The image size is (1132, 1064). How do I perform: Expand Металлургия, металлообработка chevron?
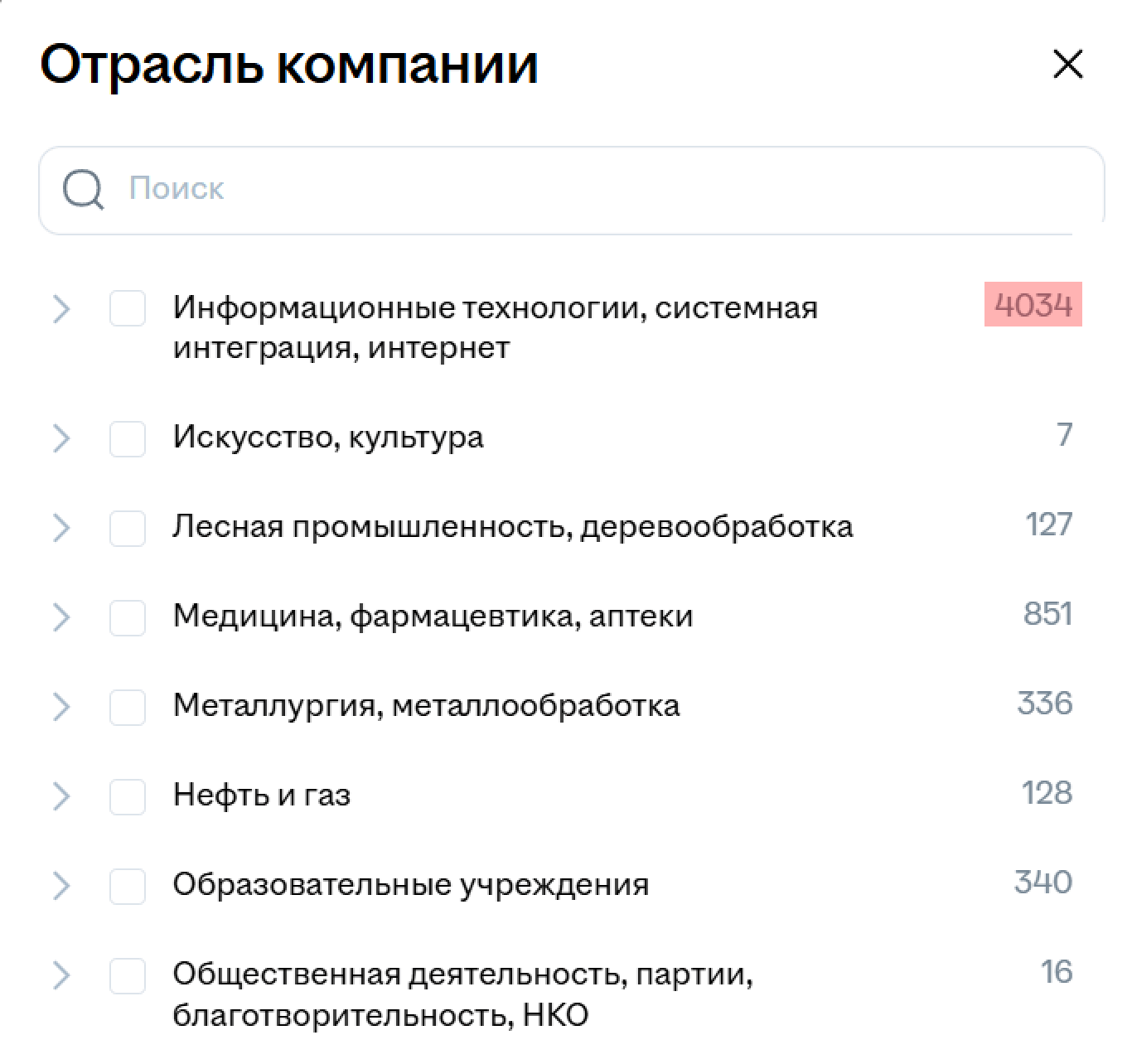pyautogui.click(x=61, y=707)
